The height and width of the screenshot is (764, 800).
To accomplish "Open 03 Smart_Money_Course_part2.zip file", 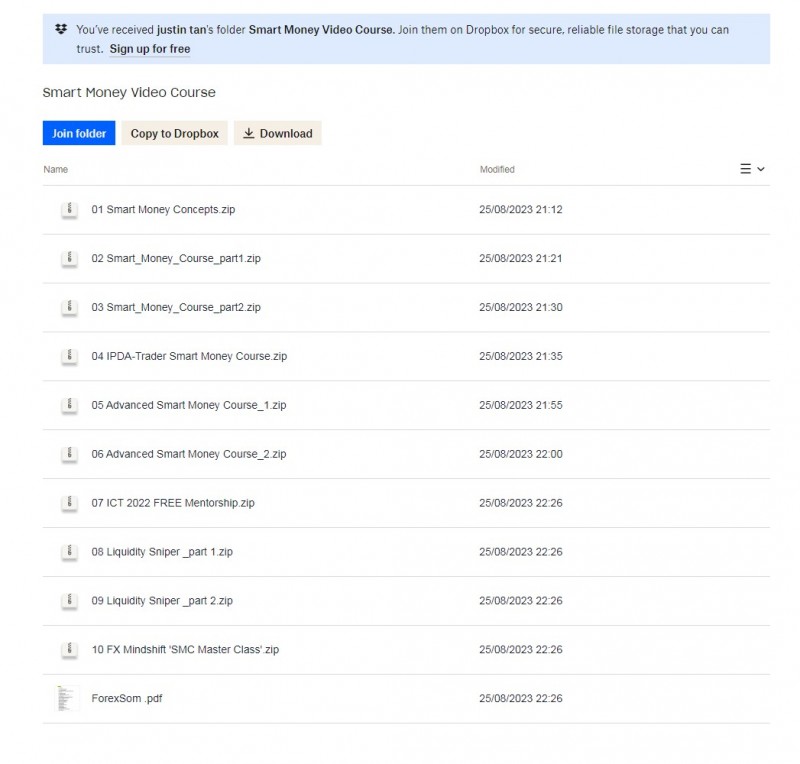I will click(176, 307).
